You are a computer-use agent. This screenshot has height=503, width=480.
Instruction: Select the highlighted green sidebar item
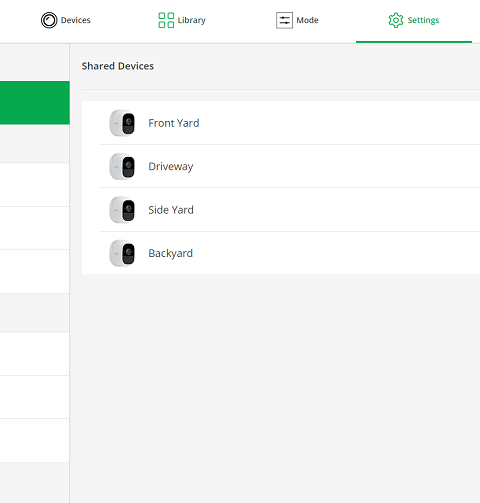[x=35, y=103]
